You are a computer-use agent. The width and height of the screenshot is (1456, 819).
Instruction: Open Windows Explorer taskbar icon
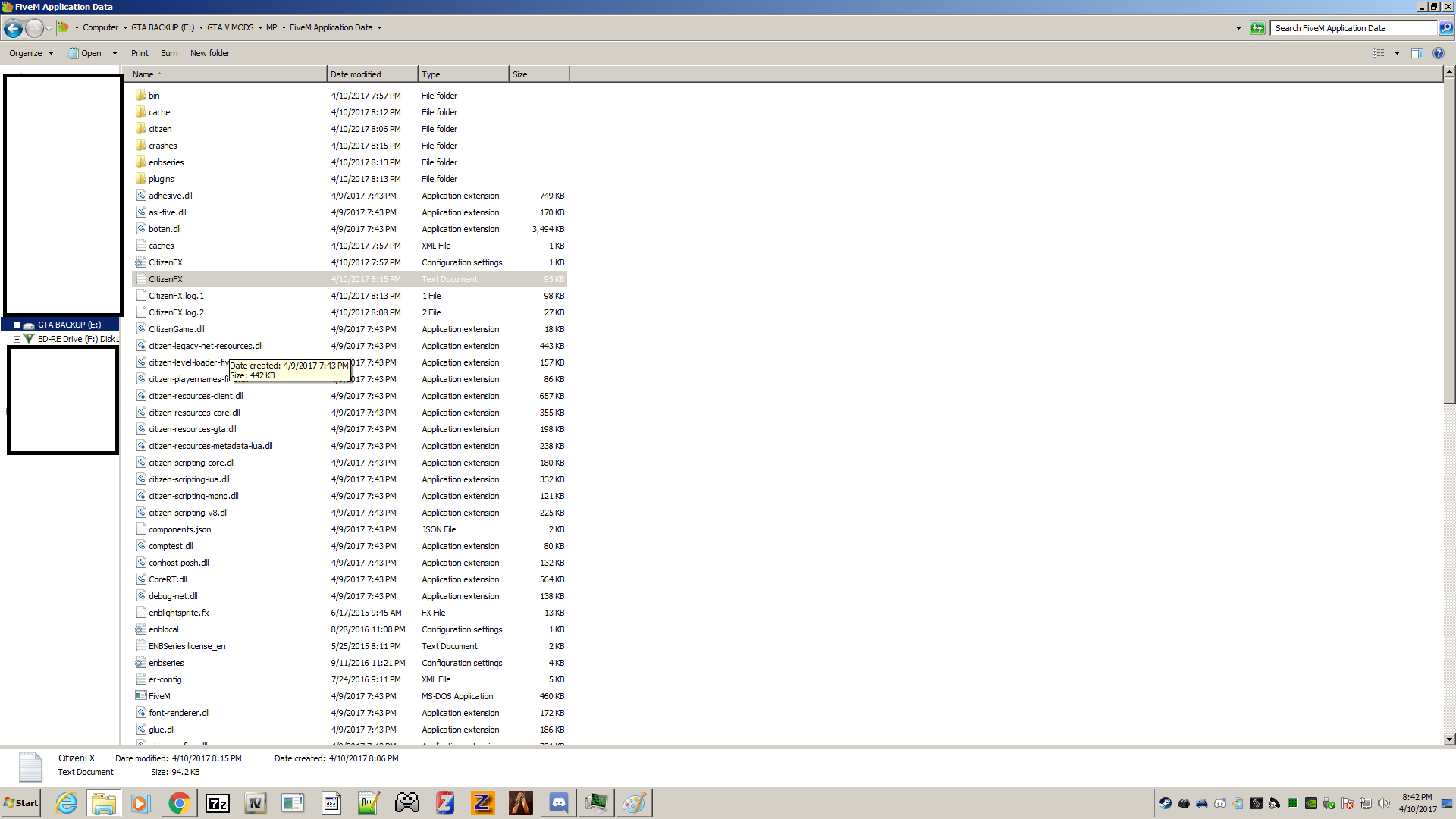point(104,803)
